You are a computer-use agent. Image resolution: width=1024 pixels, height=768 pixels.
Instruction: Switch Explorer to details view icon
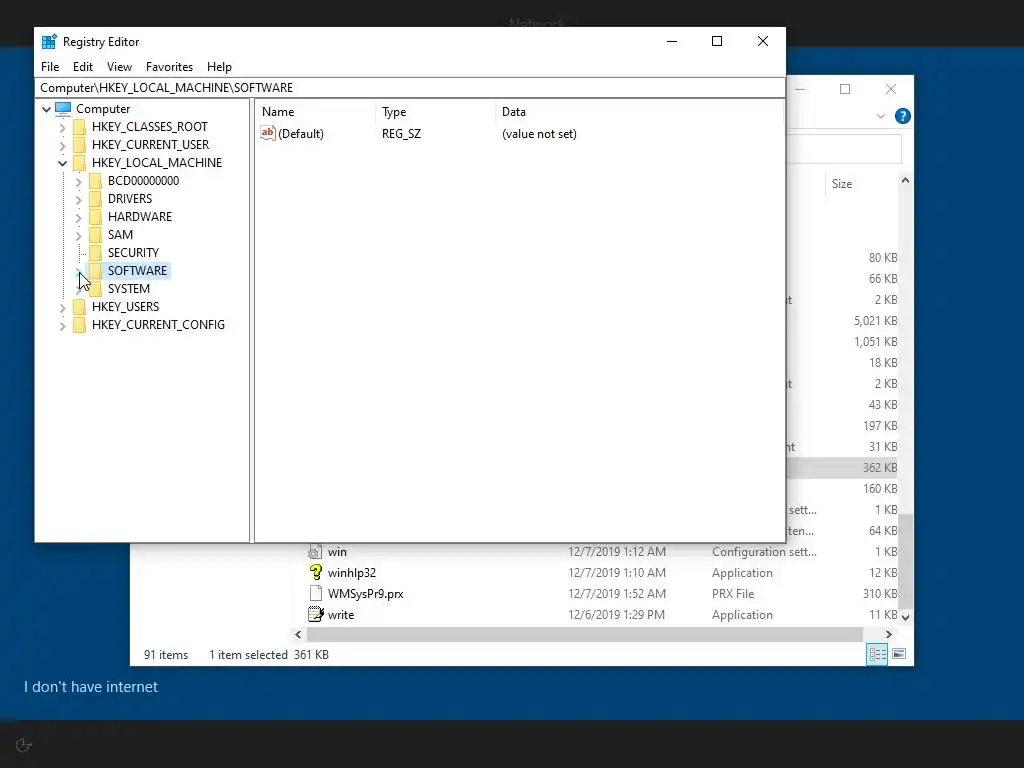point(877,654)
